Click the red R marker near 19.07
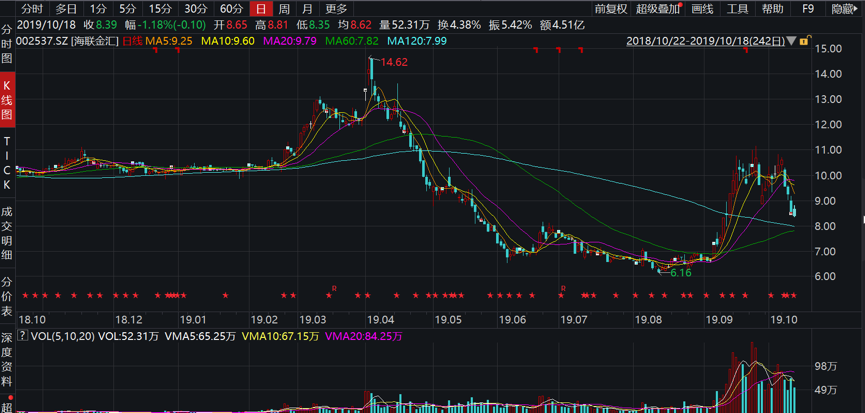Viewport: 865px width, 413px height. coord(563,288)
